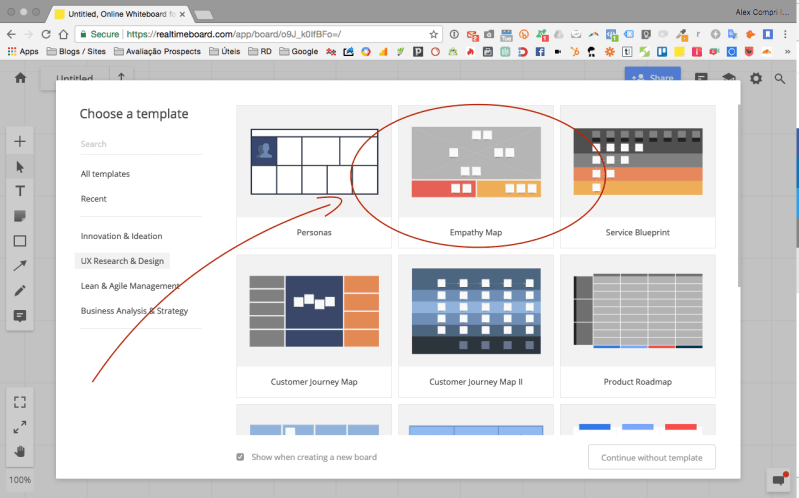Reload the page in browser
799x498 pixels.
(46, 34)
